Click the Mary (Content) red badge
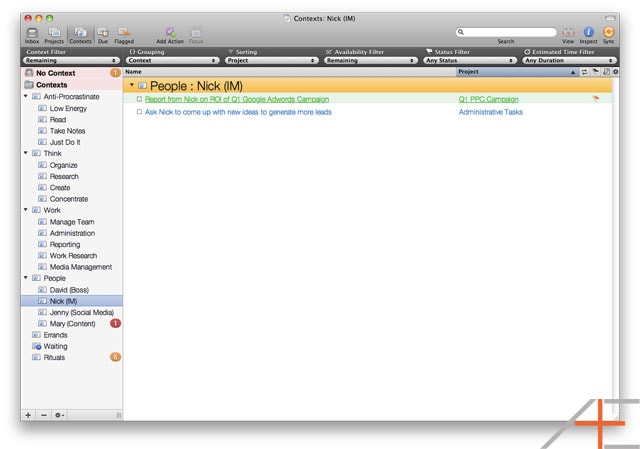Screen dimensions: 640x449 pos(116,323)
